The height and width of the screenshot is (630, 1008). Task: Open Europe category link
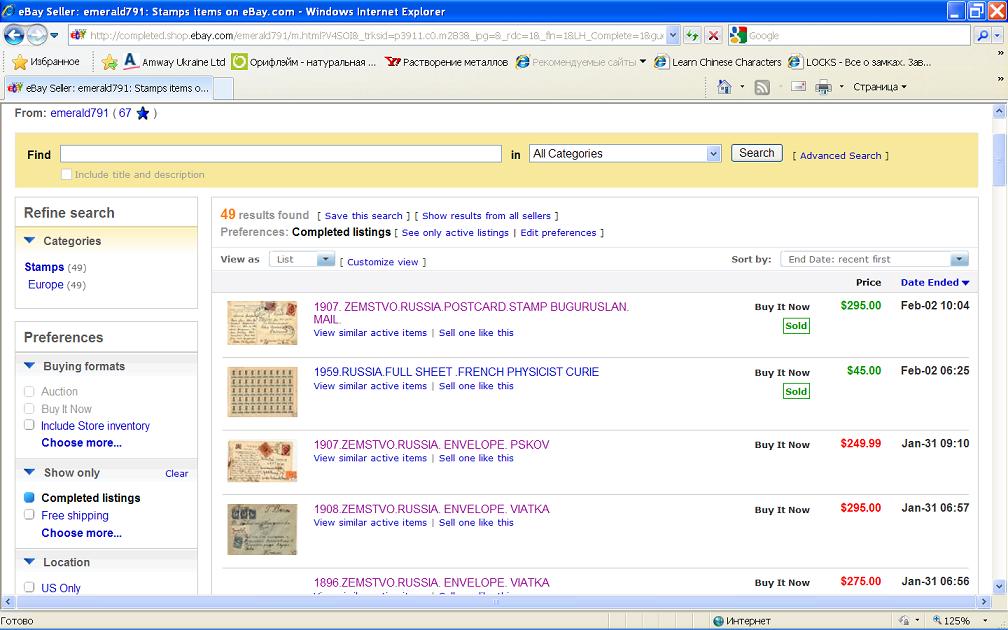[46, 284]
